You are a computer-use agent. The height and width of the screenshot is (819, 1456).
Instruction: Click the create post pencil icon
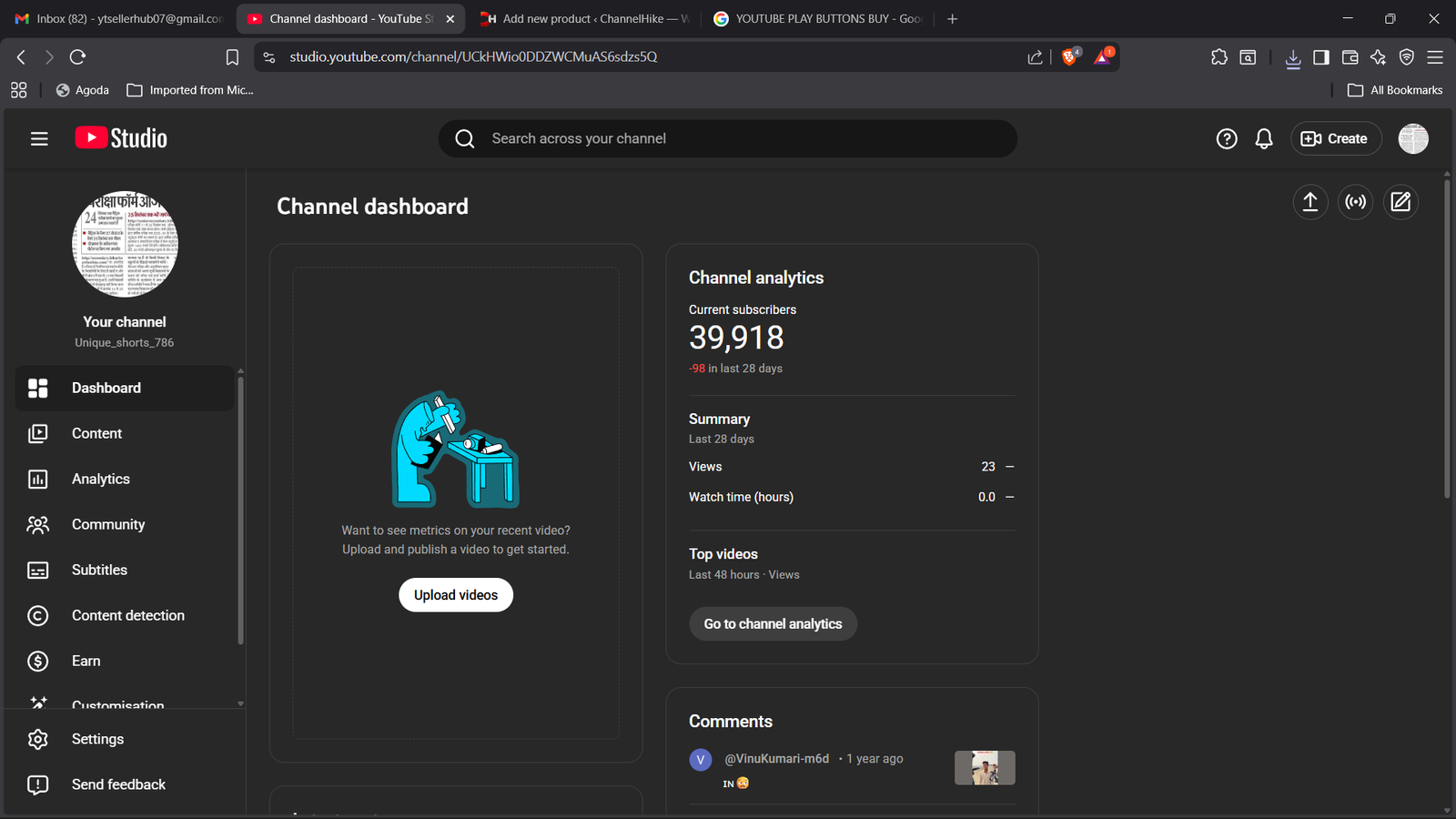coord(1400,202)
